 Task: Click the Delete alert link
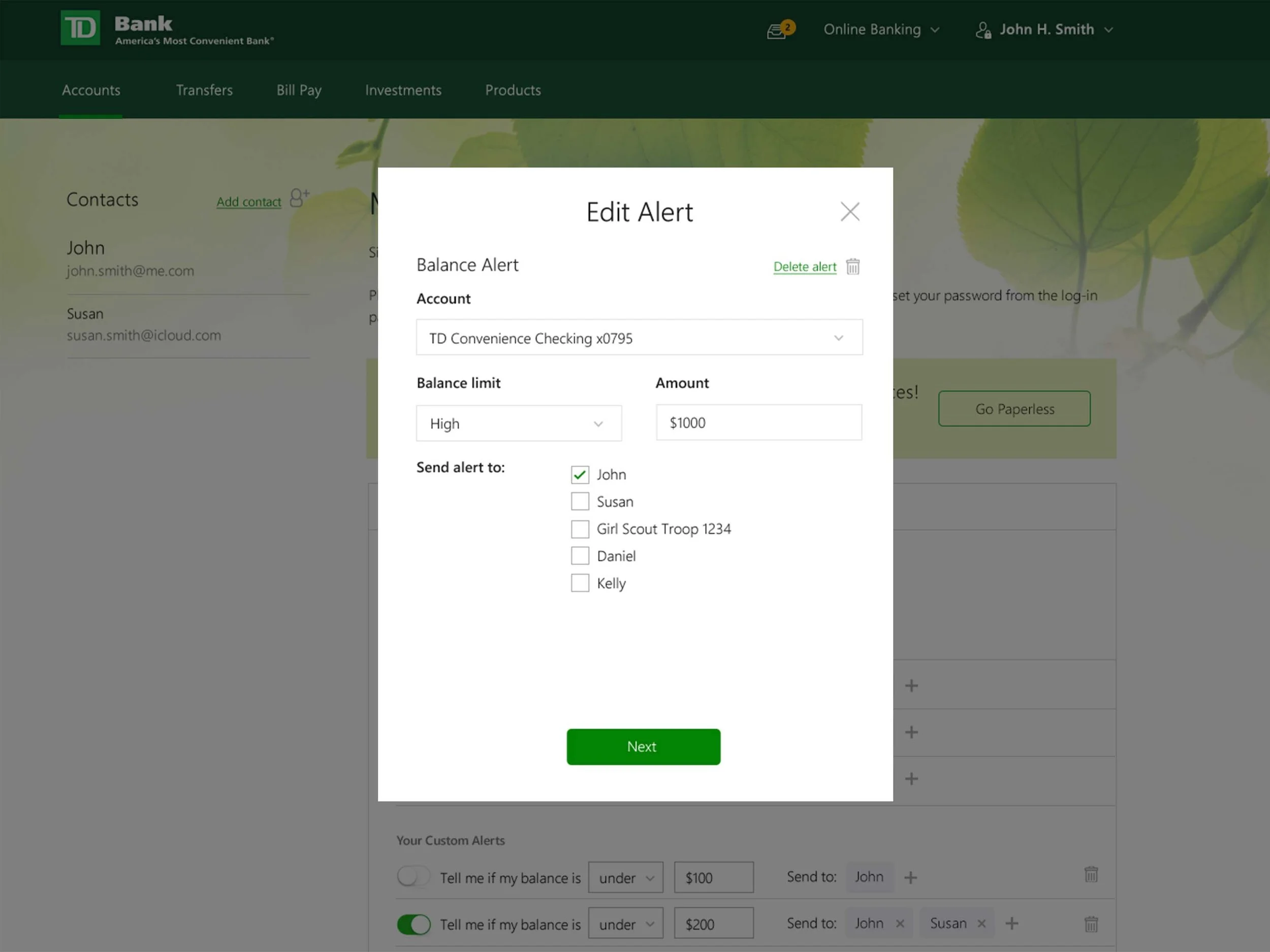click(x=804, y=267)
